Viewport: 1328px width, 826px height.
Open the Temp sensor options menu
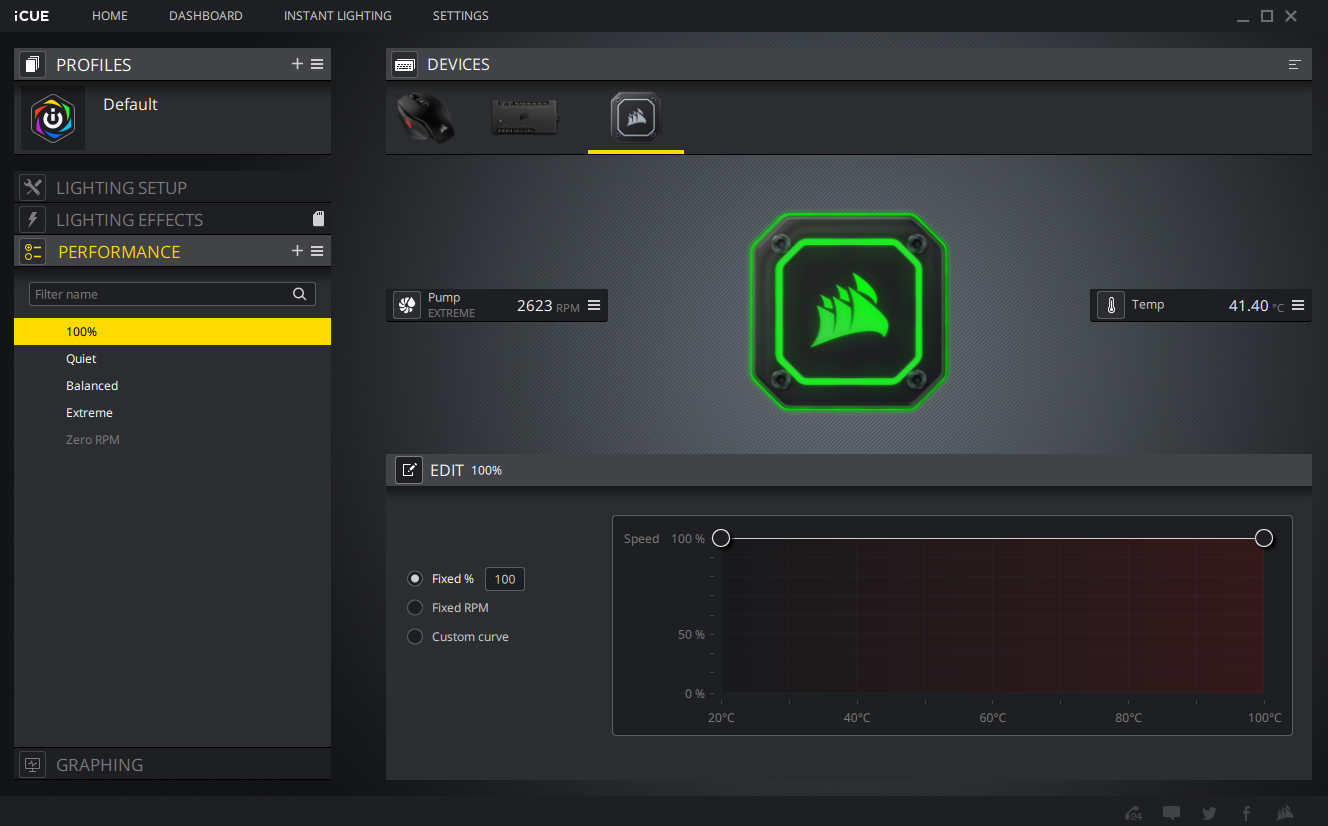(1298, 305)
